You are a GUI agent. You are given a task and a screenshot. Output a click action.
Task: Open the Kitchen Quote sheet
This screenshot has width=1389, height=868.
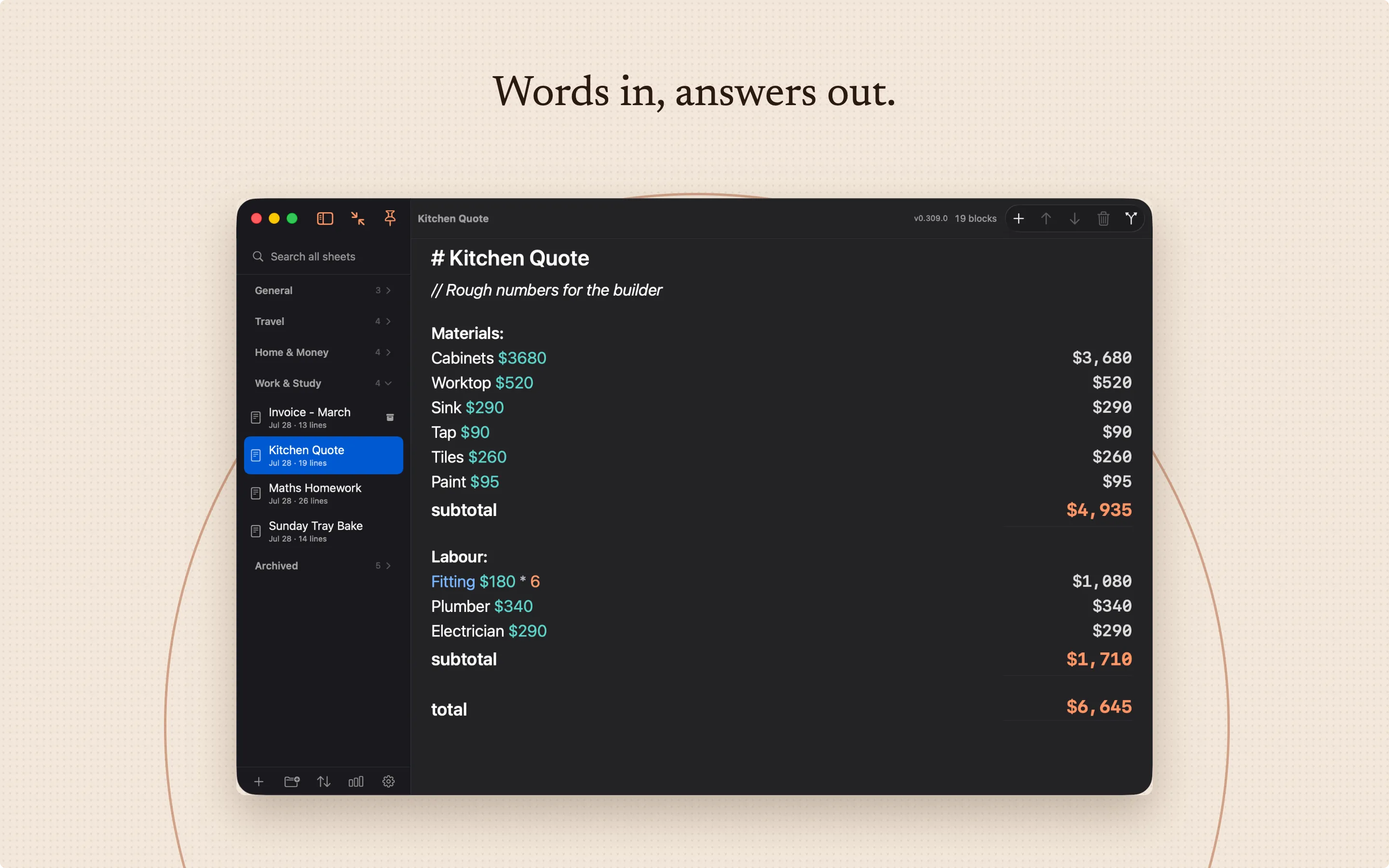point(324,455)
